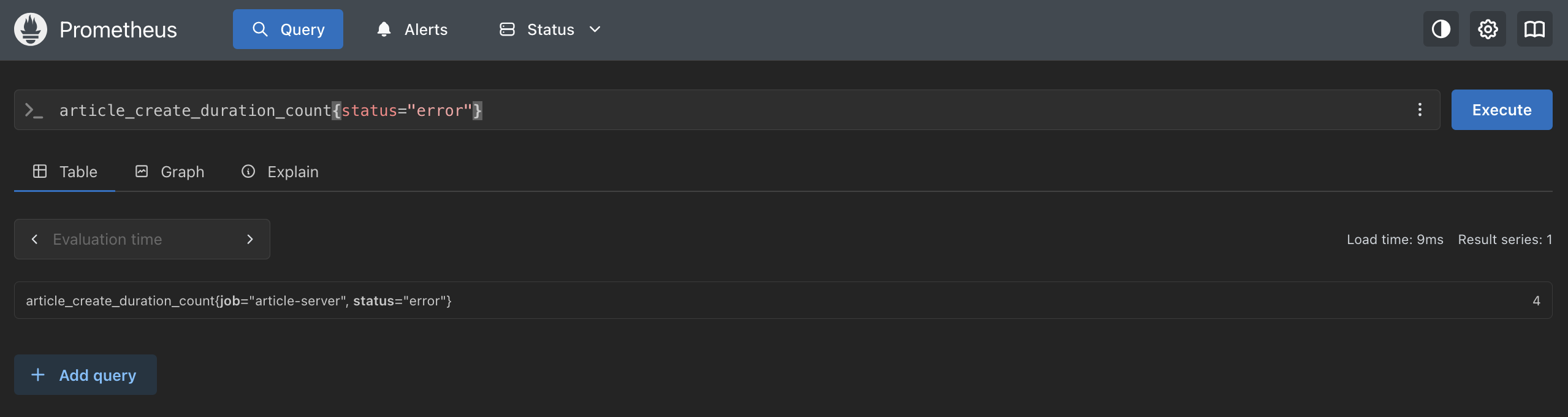Click the Status server icon
This screenshot has width=1568, height=417.
click(507, 29)
